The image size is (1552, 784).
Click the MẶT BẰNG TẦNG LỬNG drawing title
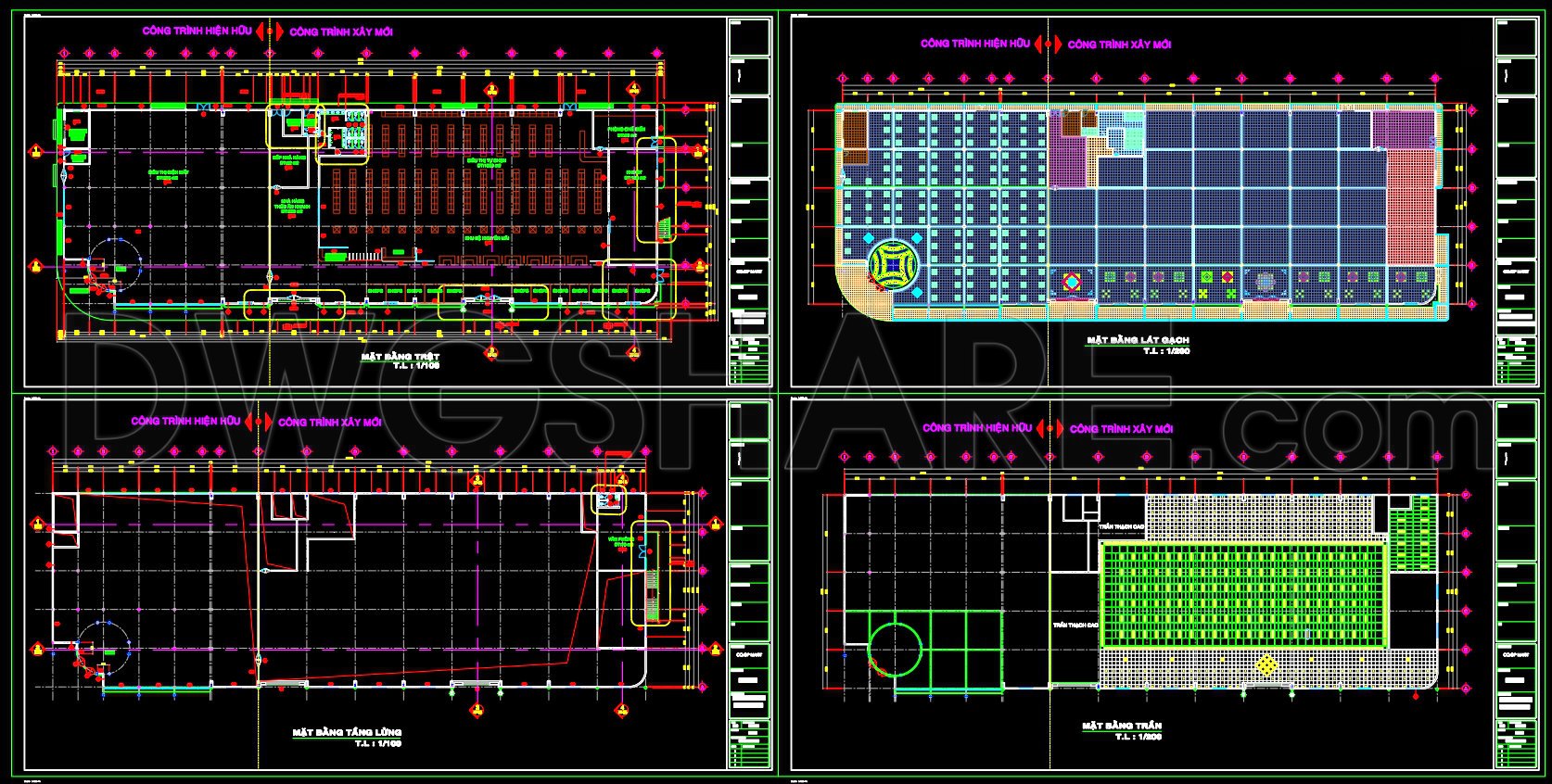click(x=347, y=733)
